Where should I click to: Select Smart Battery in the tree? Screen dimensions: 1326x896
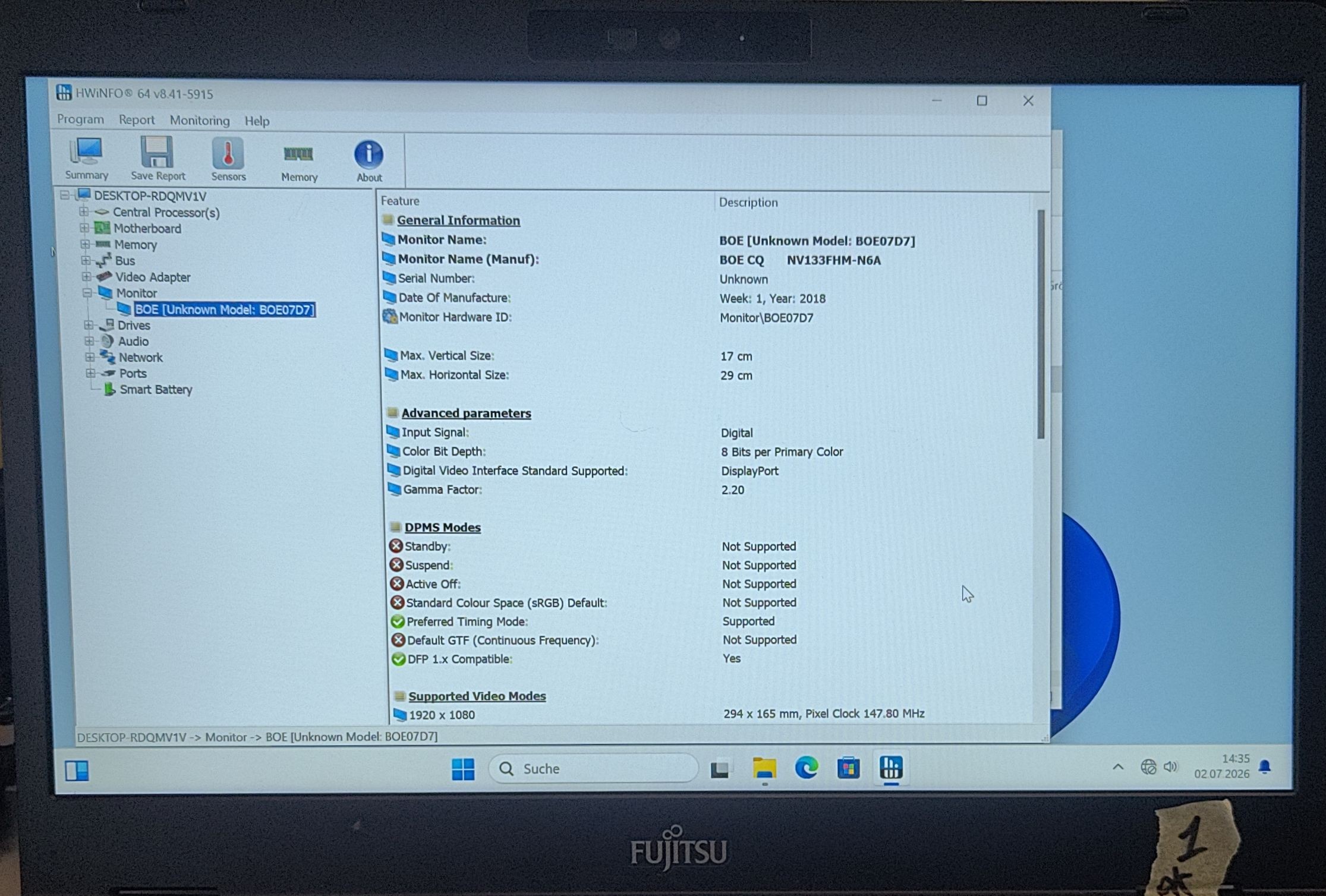click(x=156, y=389)
